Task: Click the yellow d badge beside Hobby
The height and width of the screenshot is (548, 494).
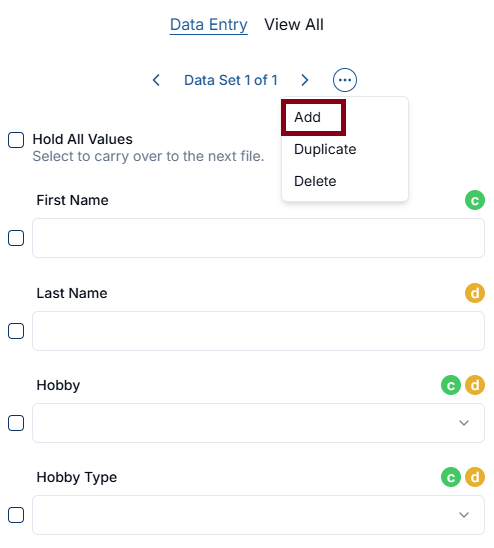Action: pos(474,385)
